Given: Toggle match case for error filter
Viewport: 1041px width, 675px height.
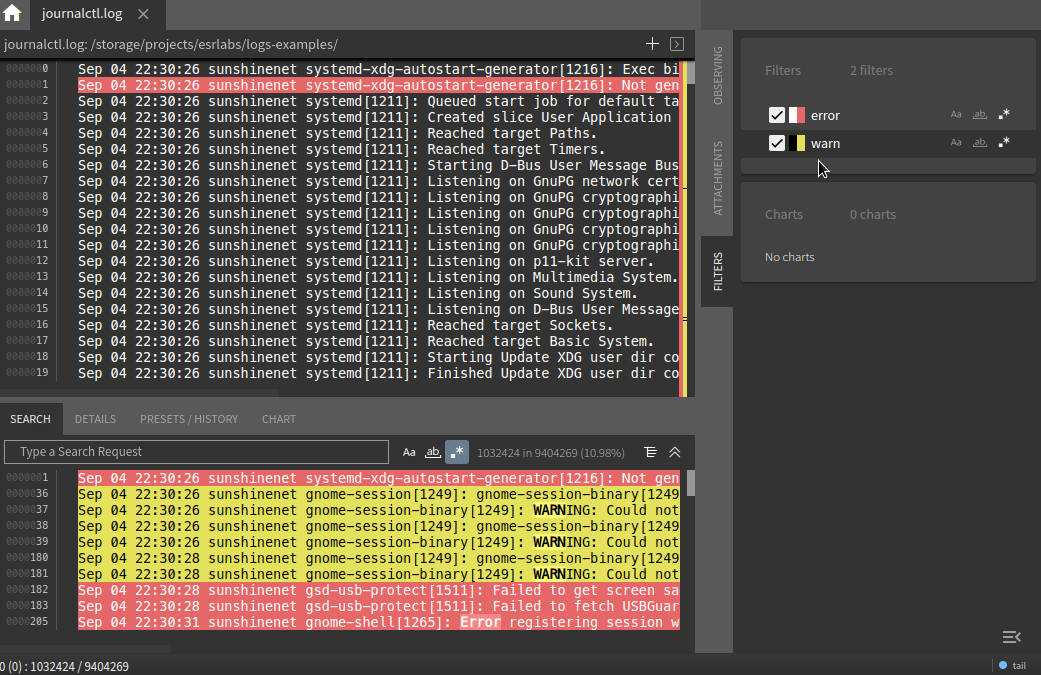Looking at the screenshot, I should pos(956,114).
